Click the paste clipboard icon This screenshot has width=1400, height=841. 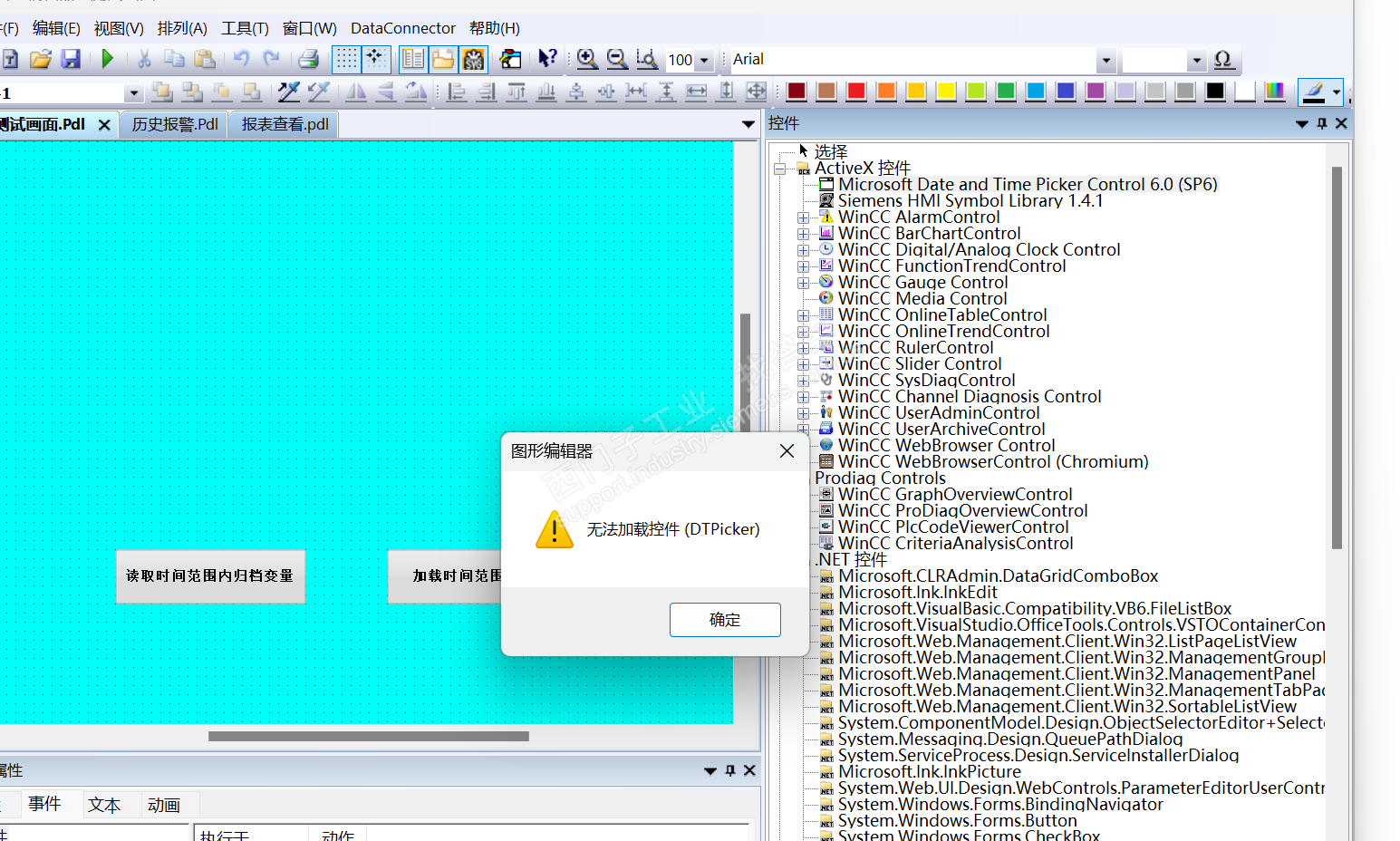click(x=206, y=60)
